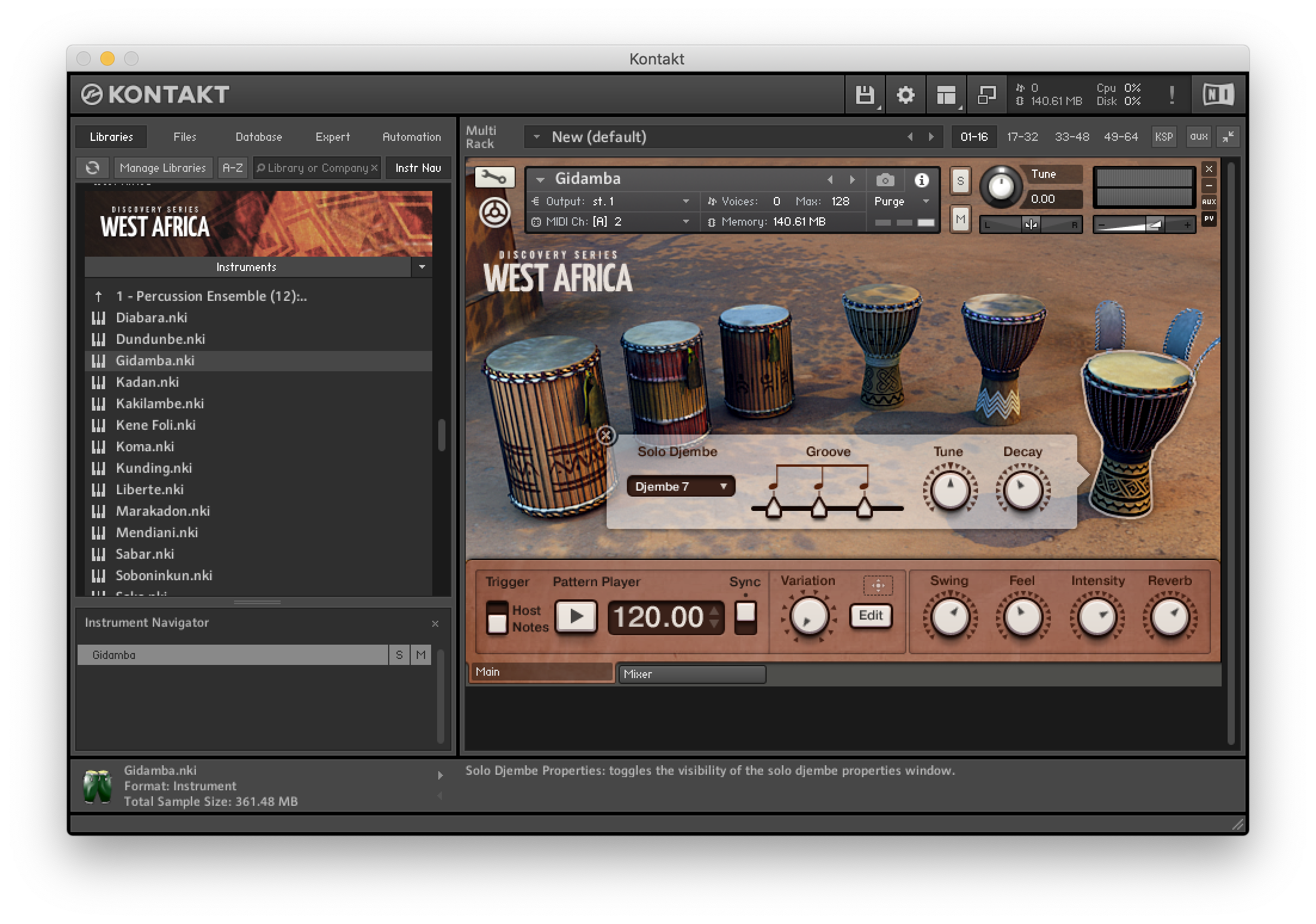The height and width of the screenshot is (924, 1316).
Task: Click the Library or Company search field
Action: 316,168
